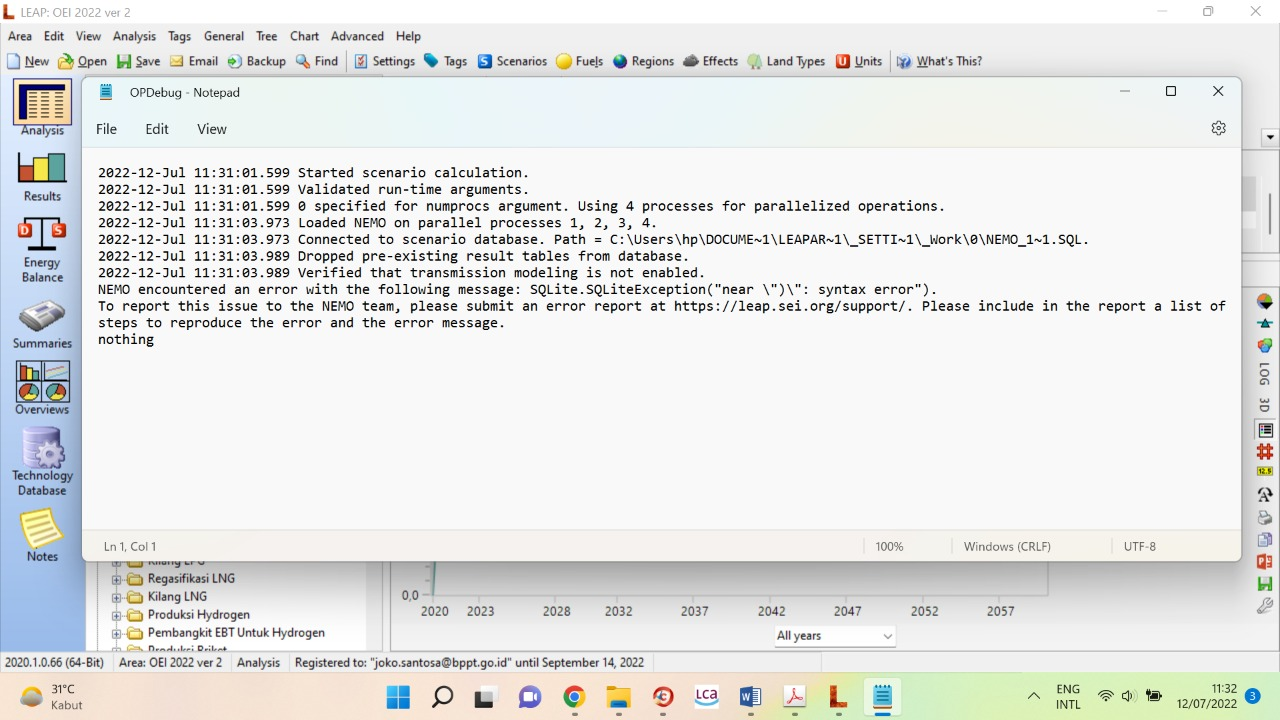Viewport: 1280px width, 720px height.
Task: Toggle the 12.5 data labels icon
Action: point(1265,472)
